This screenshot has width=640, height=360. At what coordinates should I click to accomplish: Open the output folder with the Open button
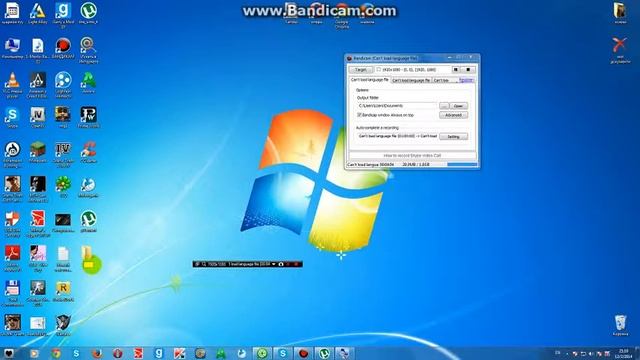pyautogui.click(x=458, y=106)
